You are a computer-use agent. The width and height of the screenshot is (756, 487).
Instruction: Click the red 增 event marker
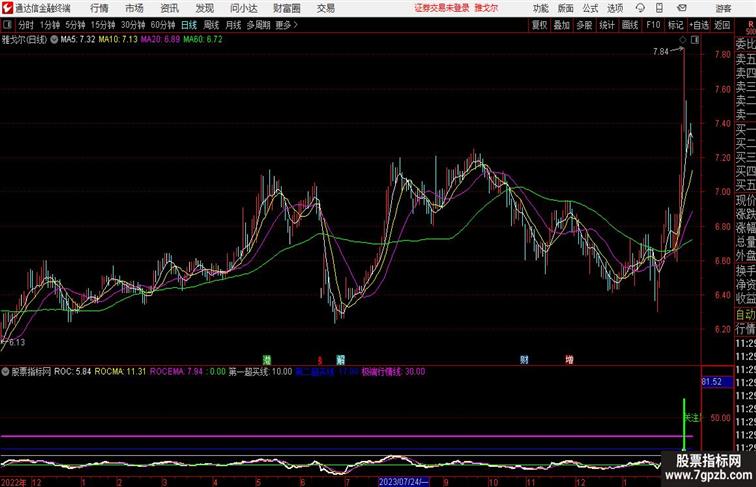coord(569,360)
